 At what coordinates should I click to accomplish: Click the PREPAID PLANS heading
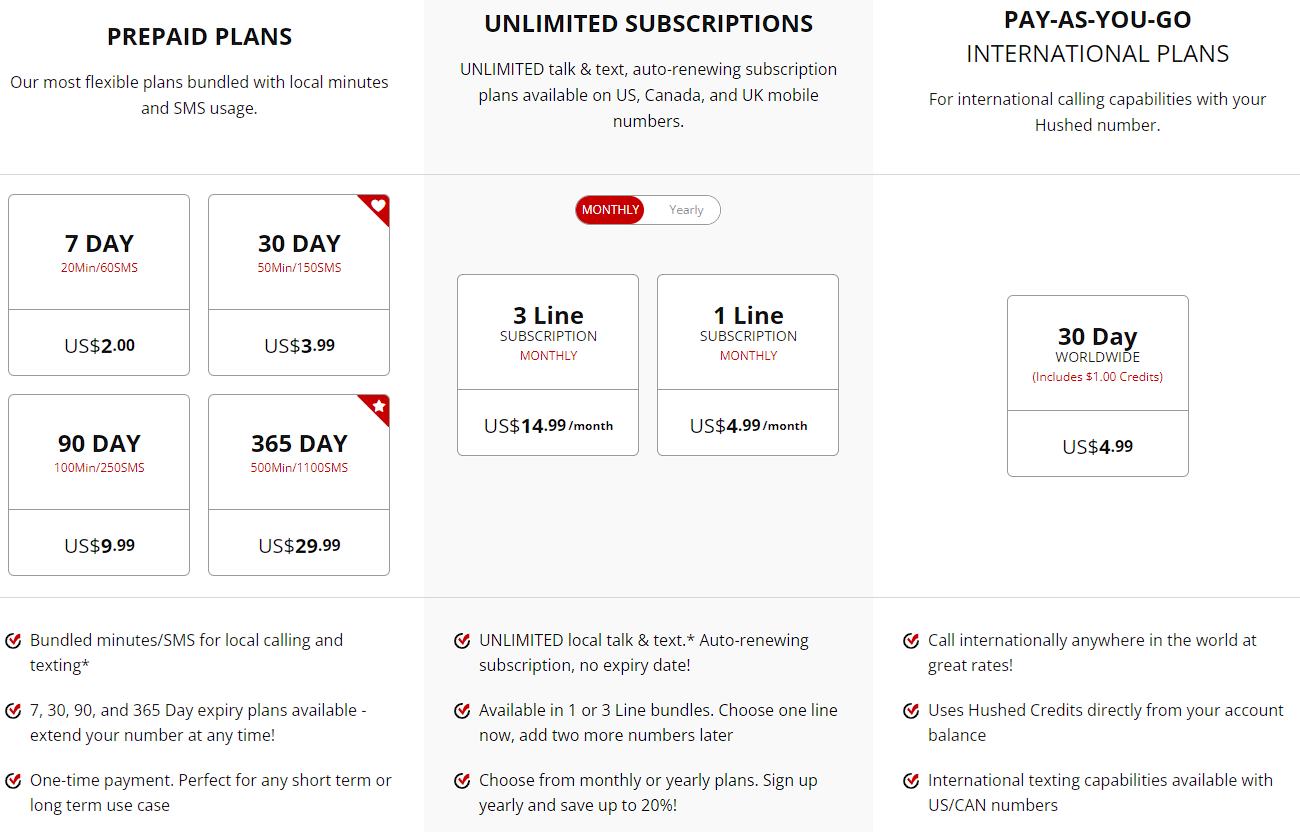199,37
